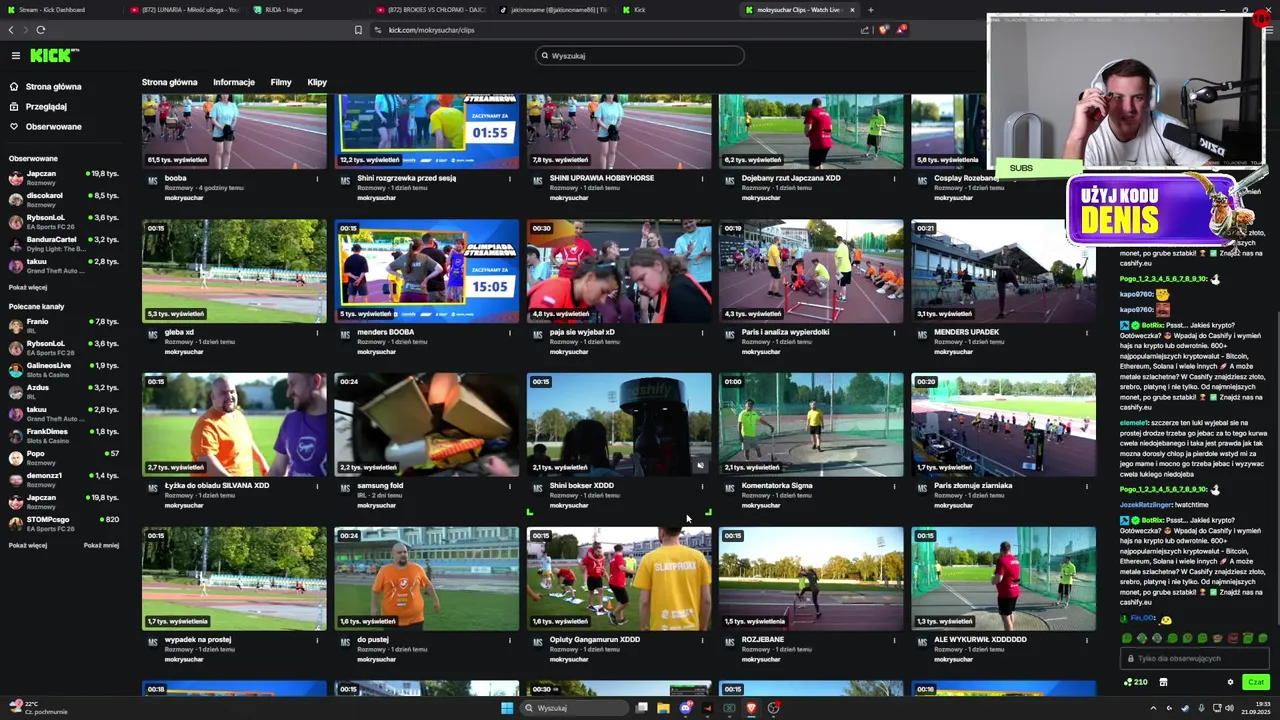Open Shini rozgrzewka przed sesją title
1280x720 pixels.
coord(406,178)
